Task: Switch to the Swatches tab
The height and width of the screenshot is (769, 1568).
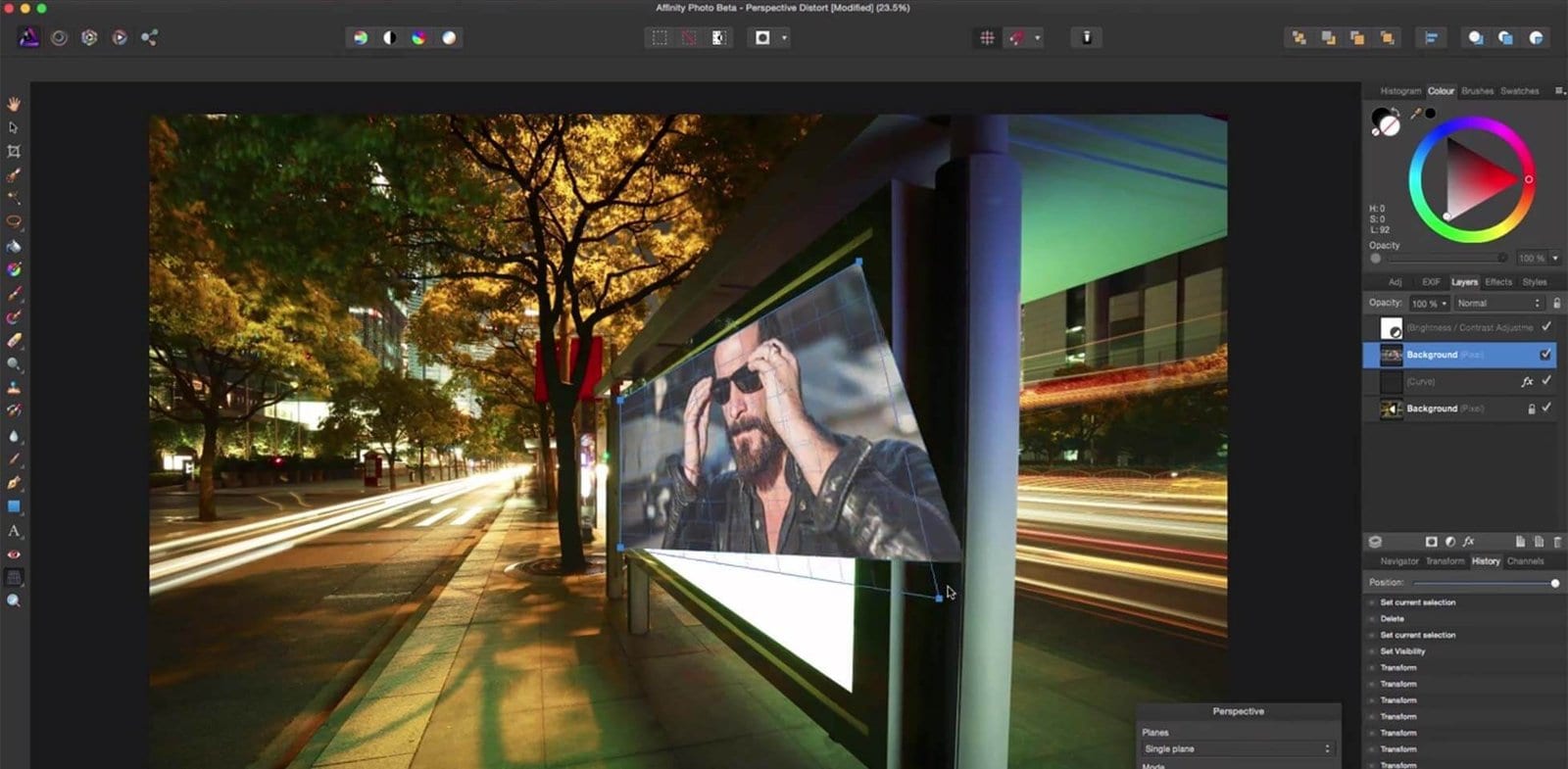Action: [x=1520, y=91]
